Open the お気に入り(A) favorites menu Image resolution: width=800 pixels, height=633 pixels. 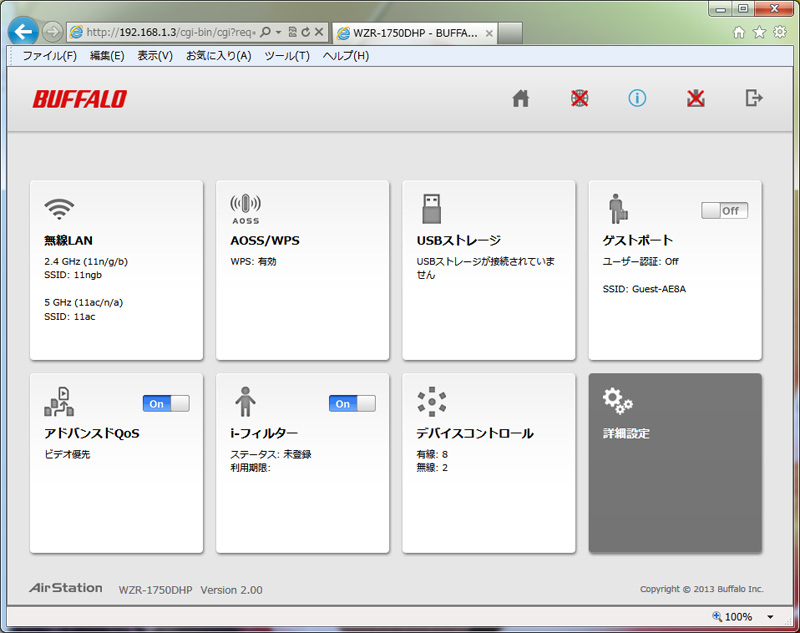click(218, 56)
